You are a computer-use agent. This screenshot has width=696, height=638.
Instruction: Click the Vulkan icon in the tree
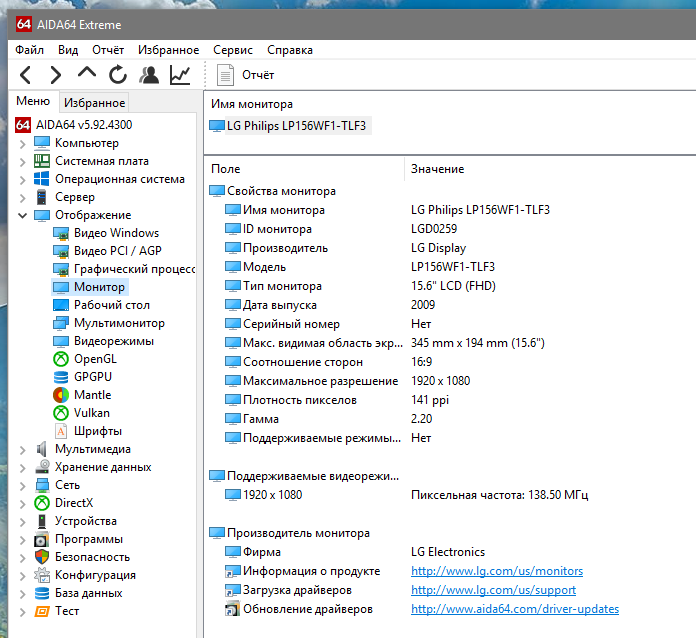tap(61, 413)
